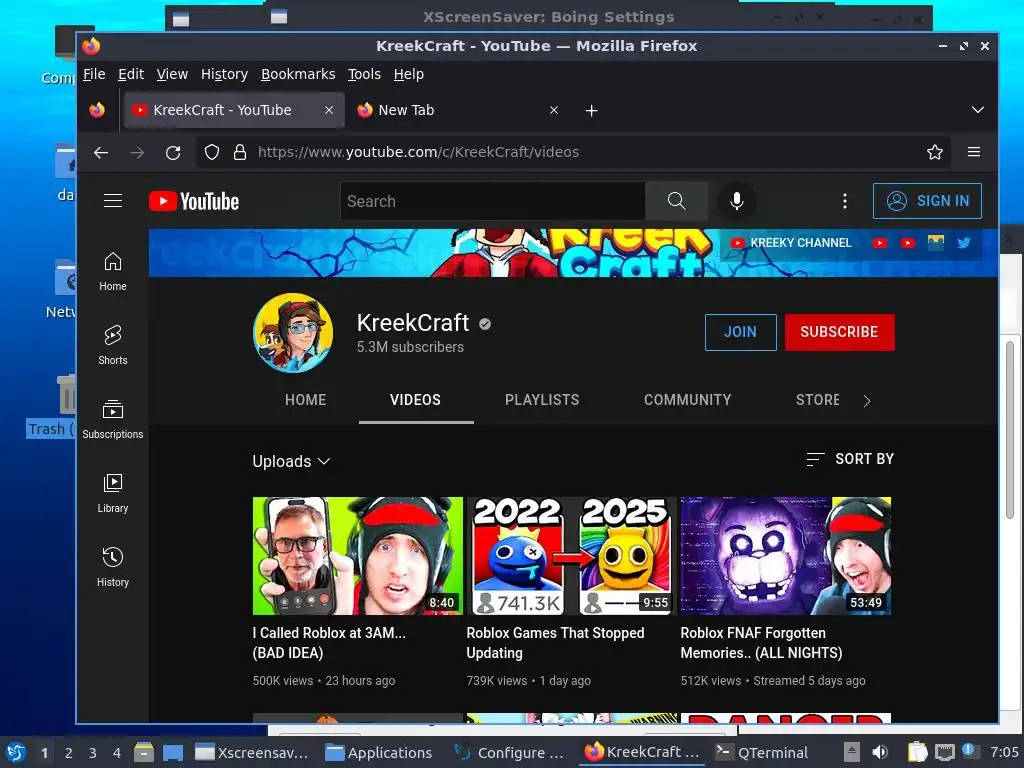
Task: Click the search magnifier button on YouTube
Action: click(x=677, y=201)
